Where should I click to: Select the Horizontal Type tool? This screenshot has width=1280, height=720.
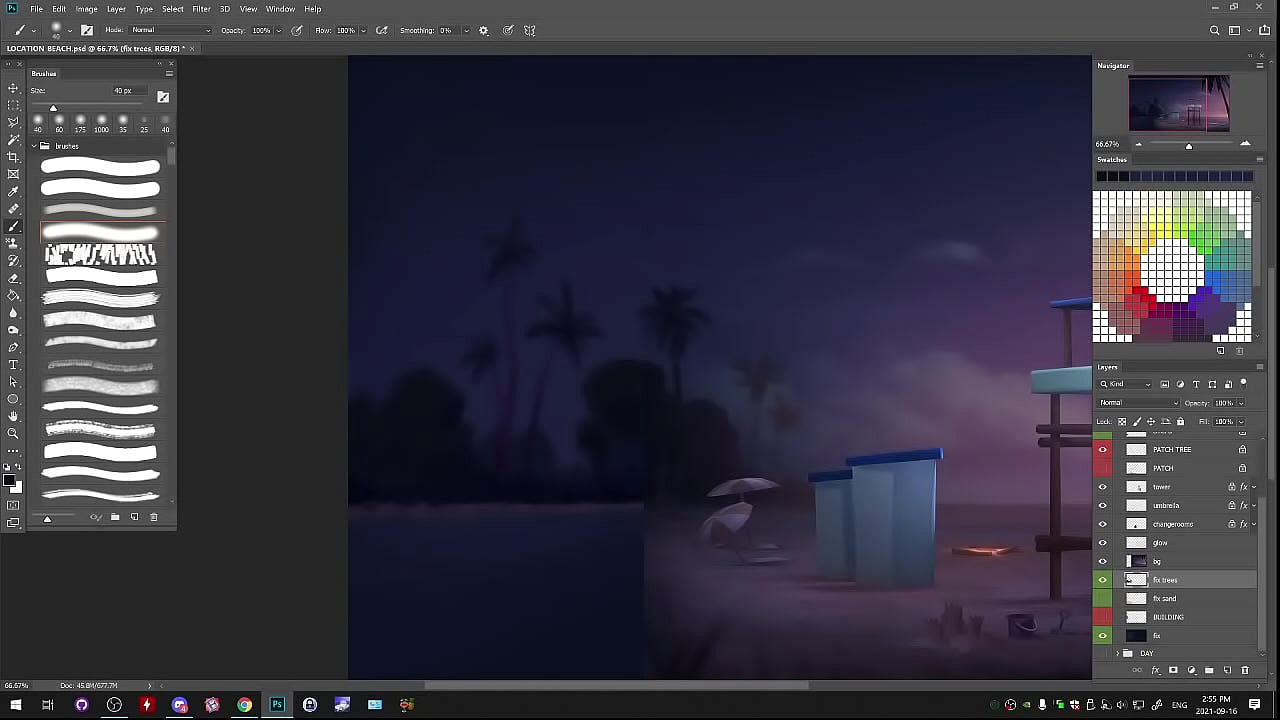pyautogui.click(x=13, y=365)
